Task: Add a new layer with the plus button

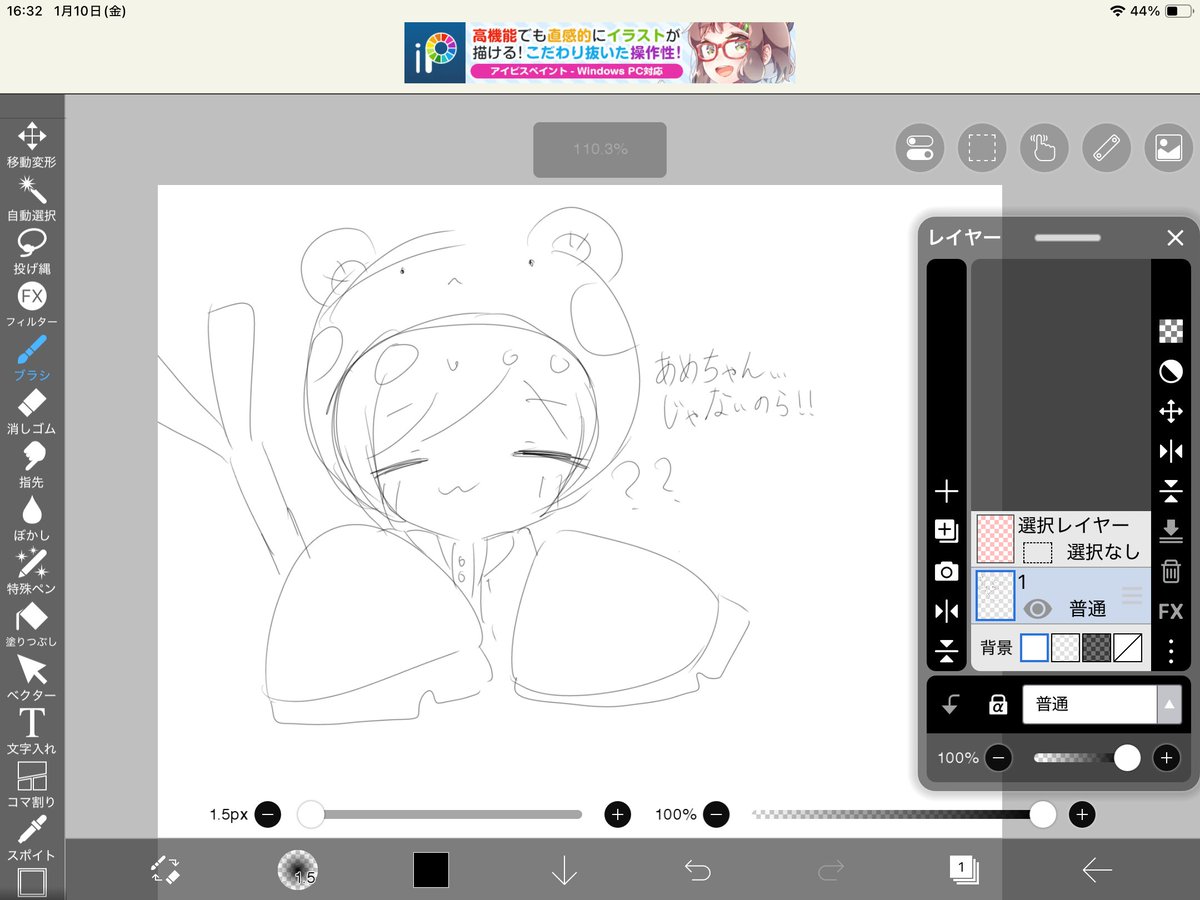Action: 946,490
